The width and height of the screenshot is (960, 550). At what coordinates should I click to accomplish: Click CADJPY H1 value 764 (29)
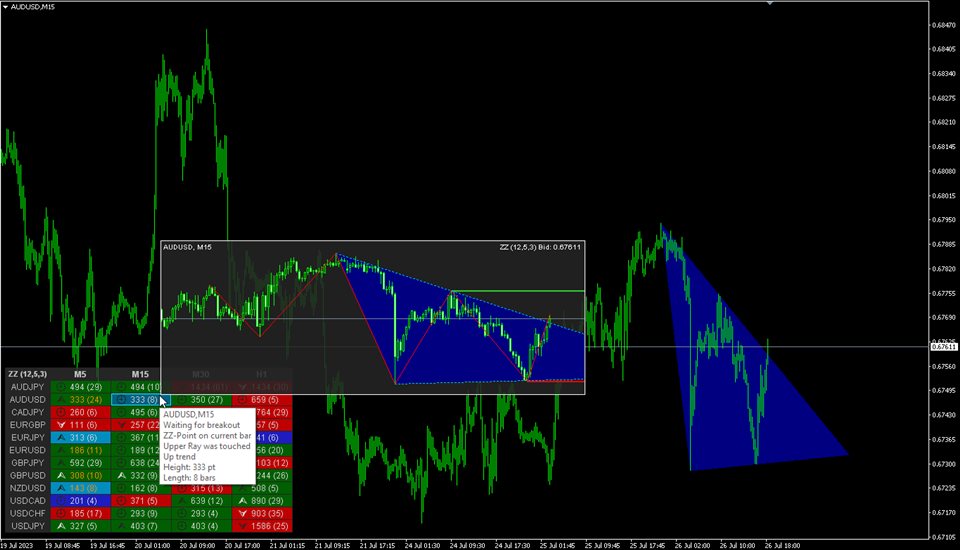pyautogui.click(x=272, y=412)
